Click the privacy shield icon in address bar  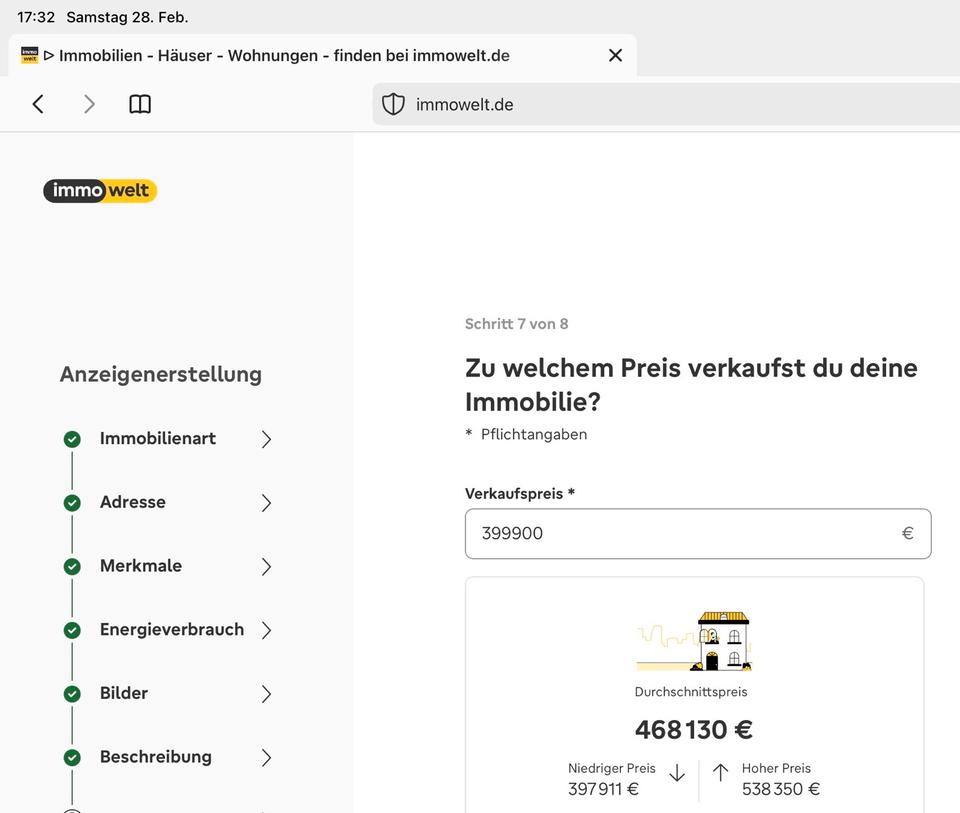coord(394,104)
